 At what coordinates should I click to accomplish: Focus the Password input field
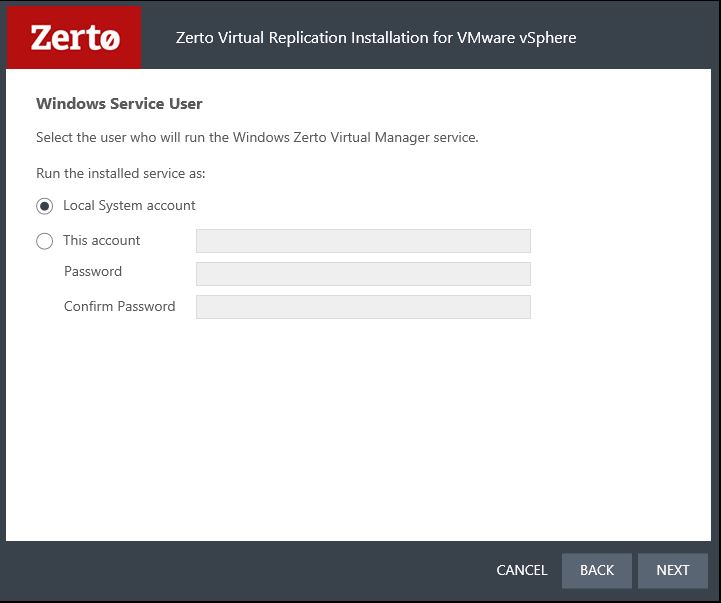click(x=363, y=274)
